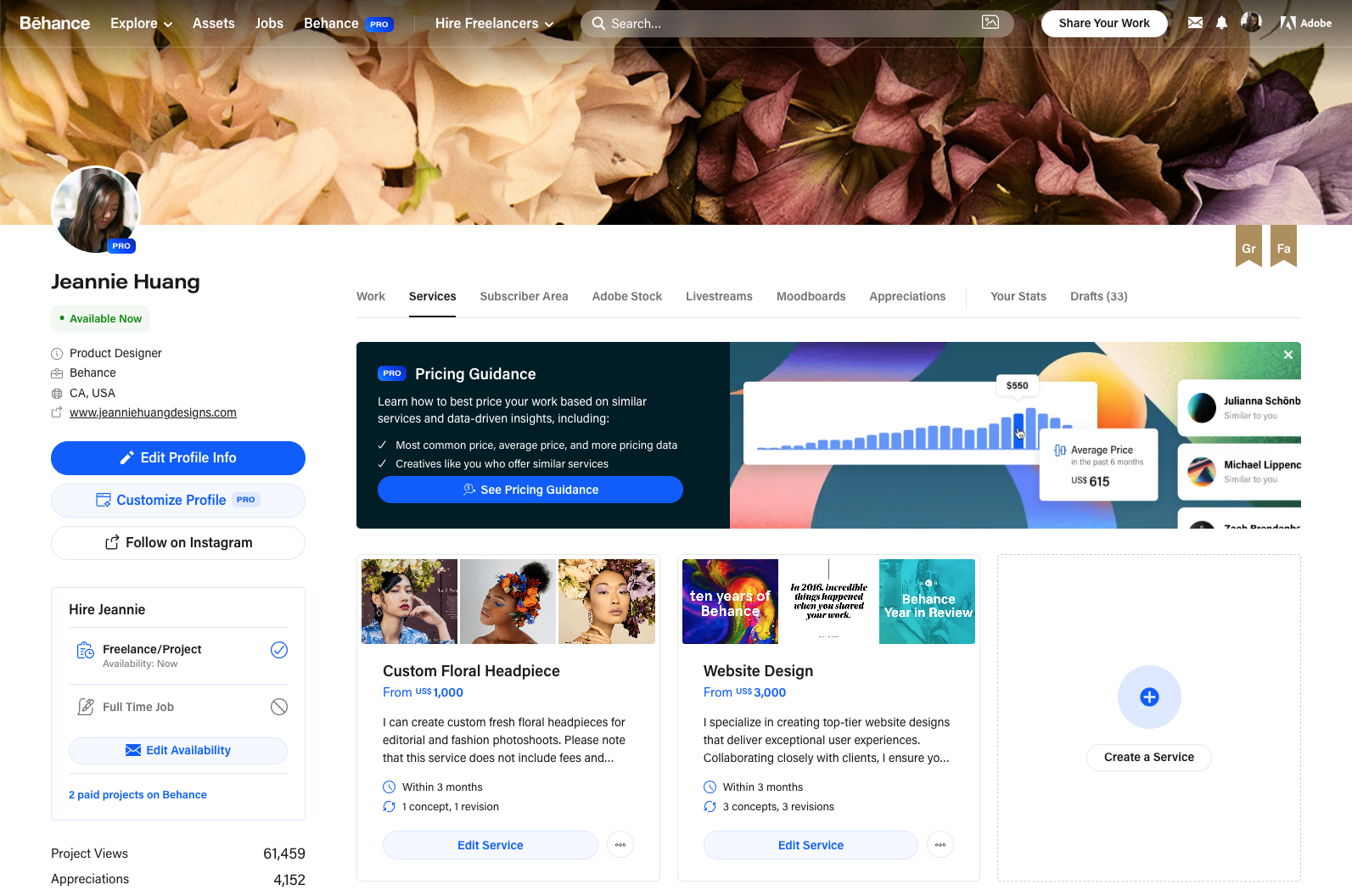Click the Product Designer occupation text
Screen dimensions: 1352x896
click(115, 353)
